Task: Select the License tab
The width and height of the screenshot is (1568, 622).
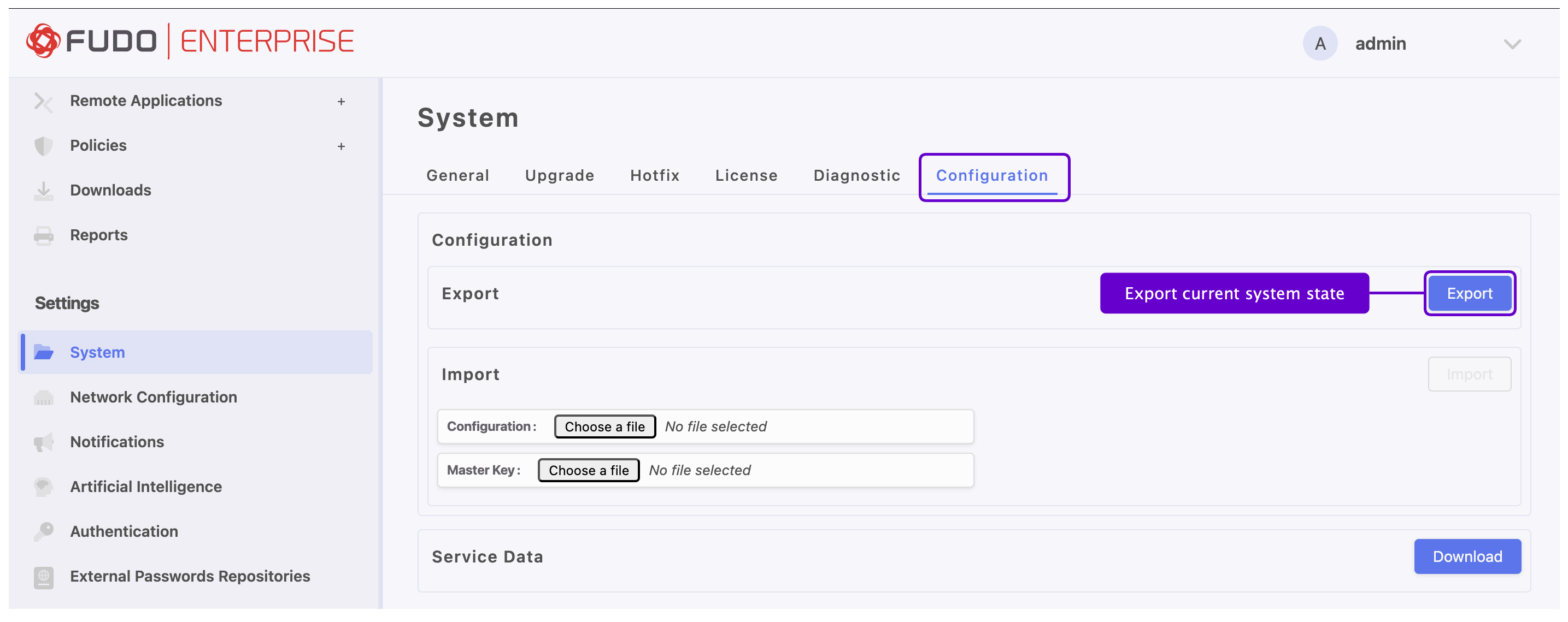Action: [745, 176]
